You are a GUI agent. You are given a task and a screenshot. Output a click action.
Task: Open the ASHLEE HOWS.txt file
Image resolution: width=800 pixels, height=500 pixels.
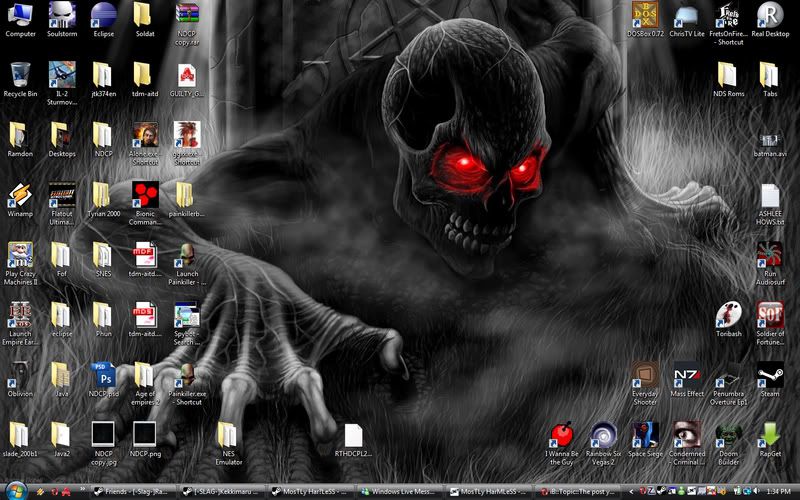(770, 204)
